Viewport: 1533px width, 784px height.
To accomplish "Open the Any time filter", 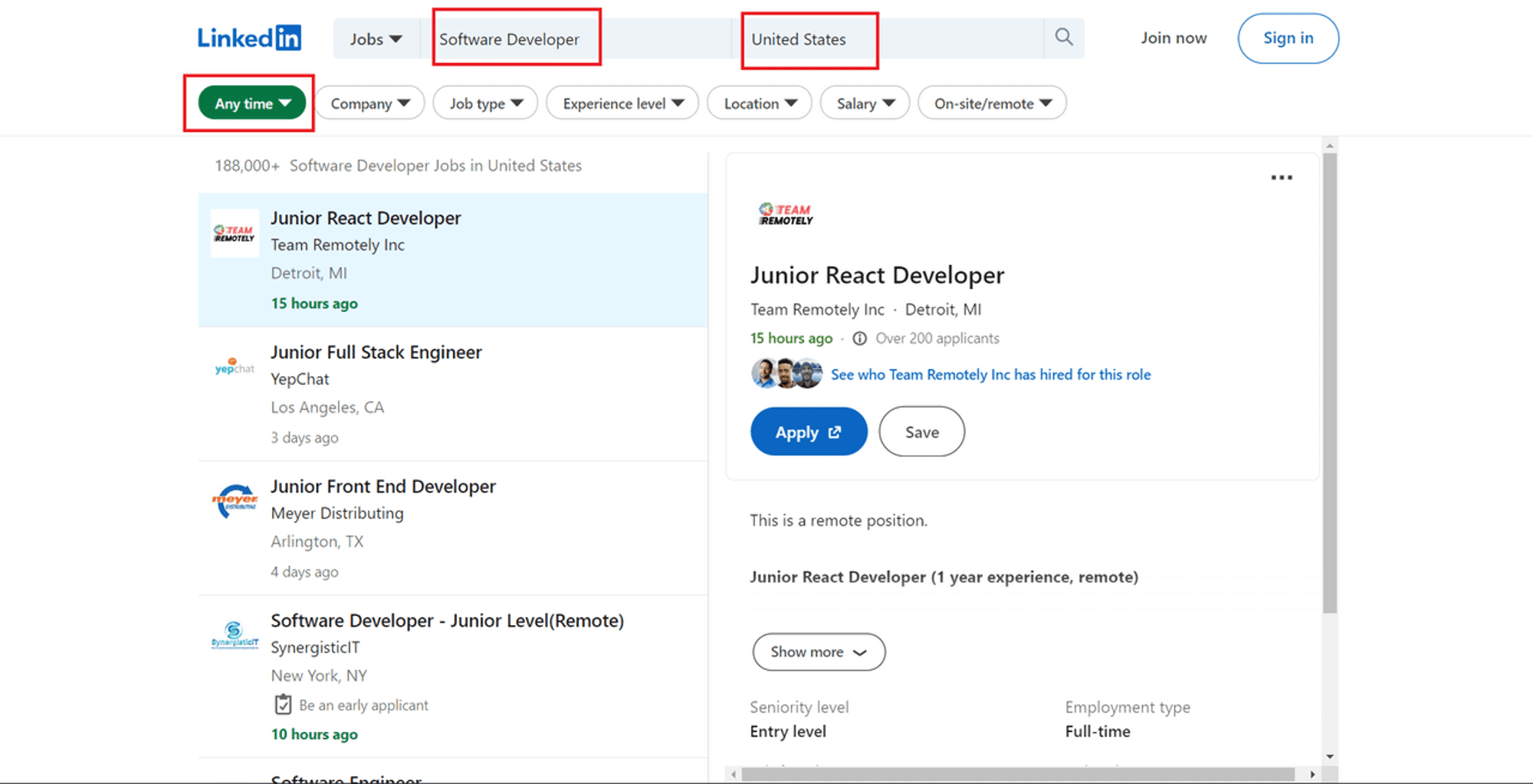I will pyautogui.click(x=249, y=103).
